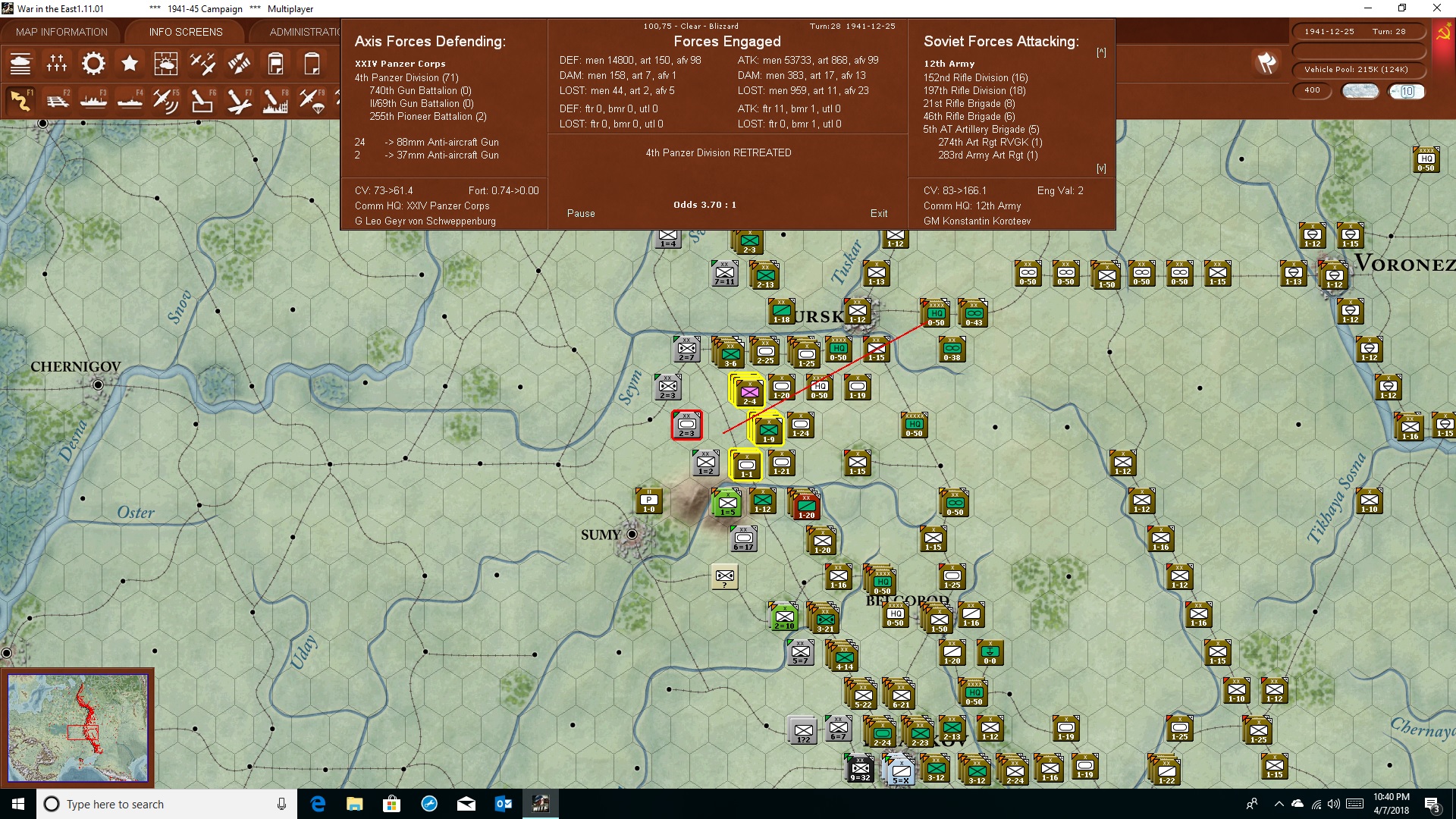The width and height of the screenshot is (1456, 819).
Task: Select the 9=32 German unit counter
Action: (x=860, y=767)
